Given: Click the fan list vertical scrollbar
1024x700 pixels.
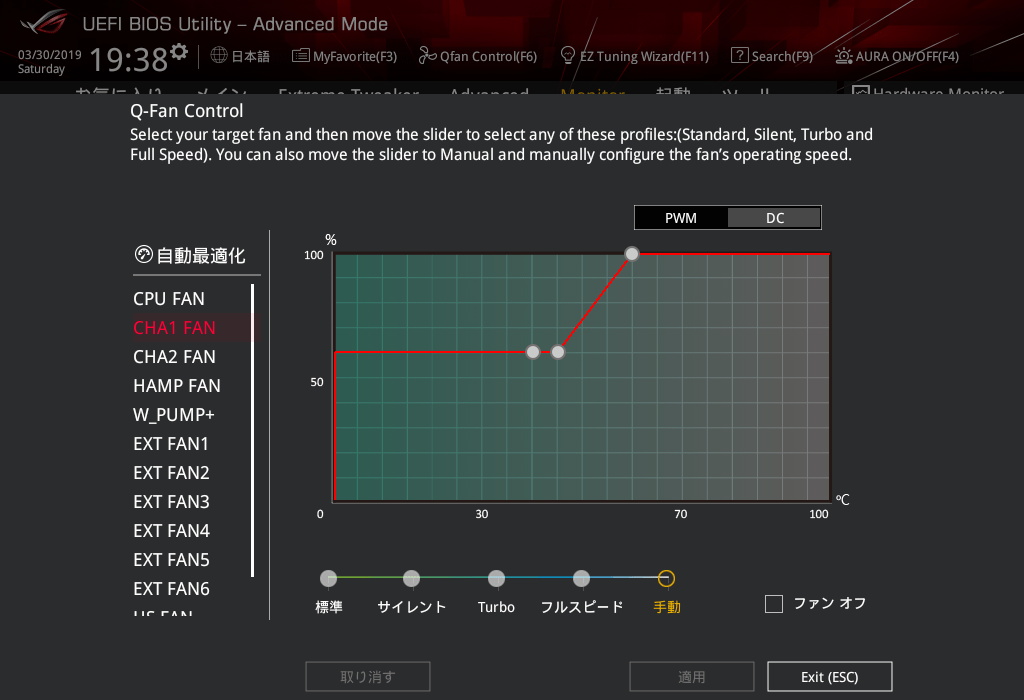Looking at the screenshot, I should (253, 430).
